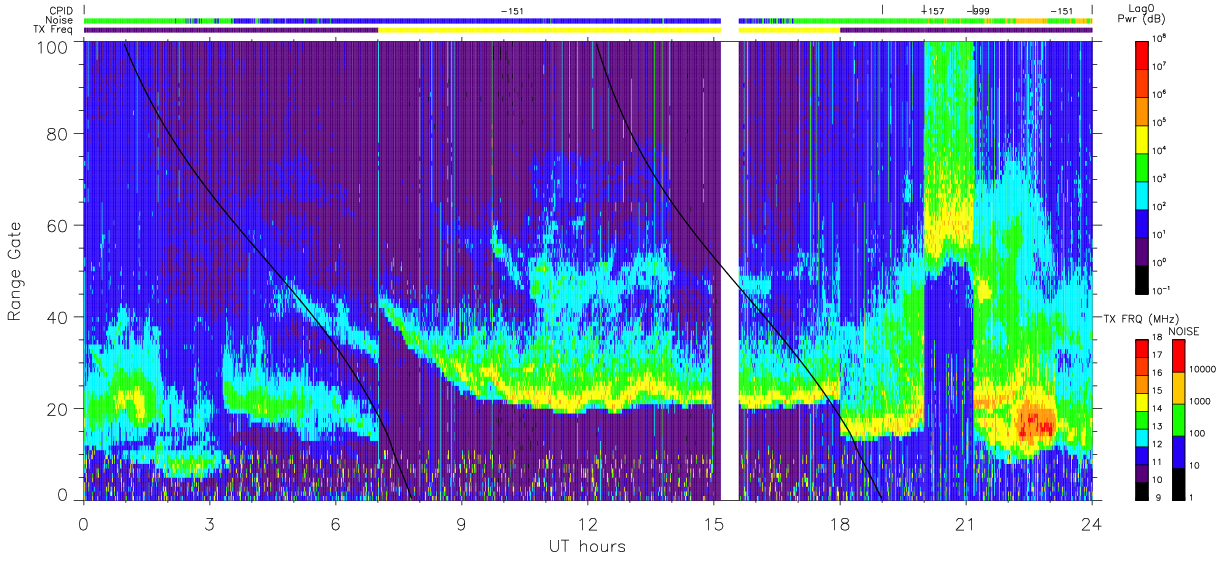Select the 'Noise' row label above plot
The height and width of the screenshot is (567, 1228).
point(59,20)
